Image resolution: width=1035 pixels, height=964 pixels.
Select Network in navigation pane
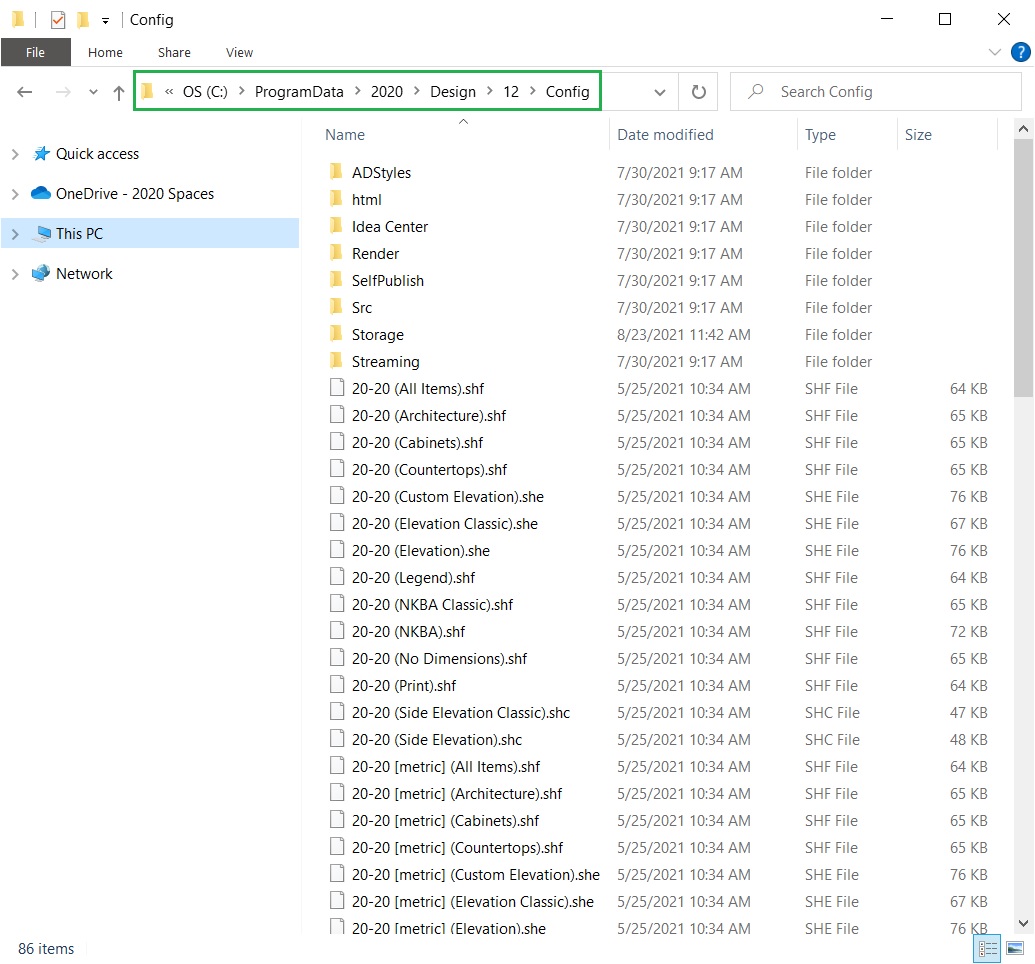click(x=84, y=274)
